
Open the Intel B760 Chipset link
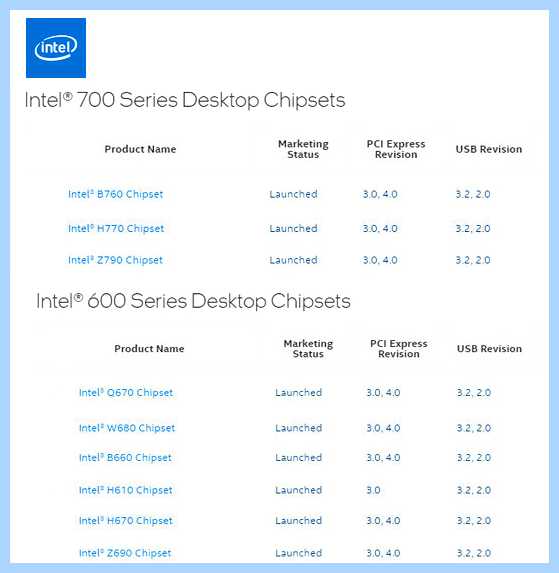pyautogui.click(x=115, y=194)
